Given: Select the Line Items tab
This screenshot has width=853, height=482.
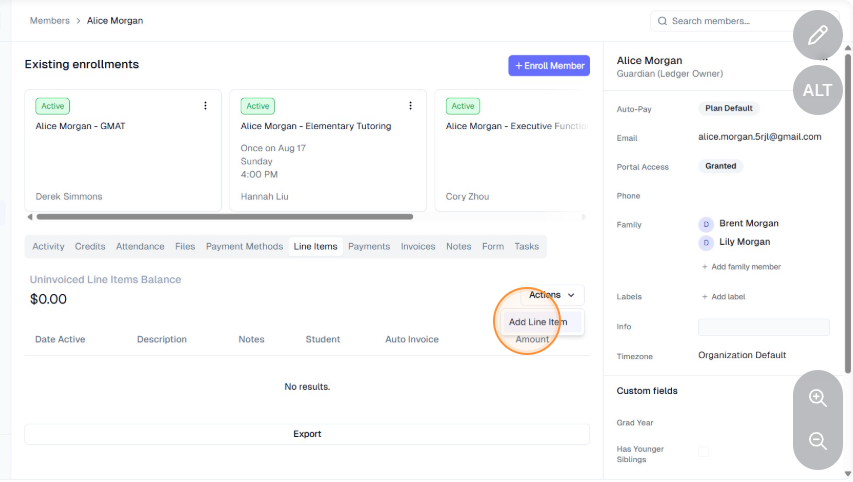Looking at the screenshot, I should point(316,246).
